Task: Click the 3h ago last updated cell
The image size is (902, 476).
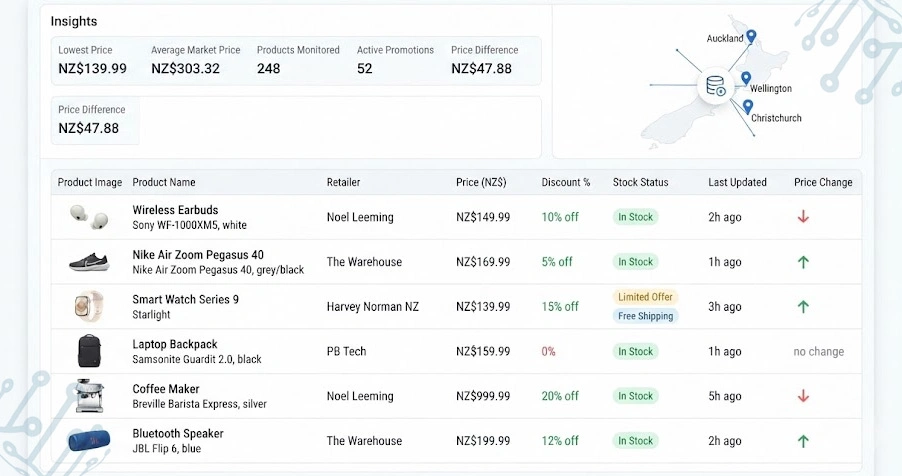Action: (724, 307)
